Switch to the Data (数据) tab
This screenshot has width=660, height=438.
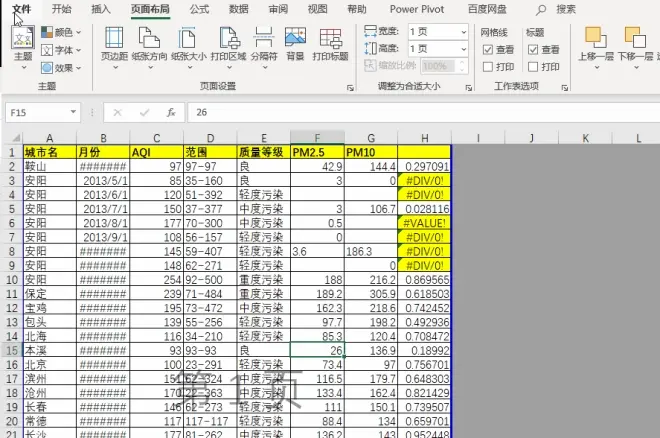pyautogui.click(x=239, y=9)
